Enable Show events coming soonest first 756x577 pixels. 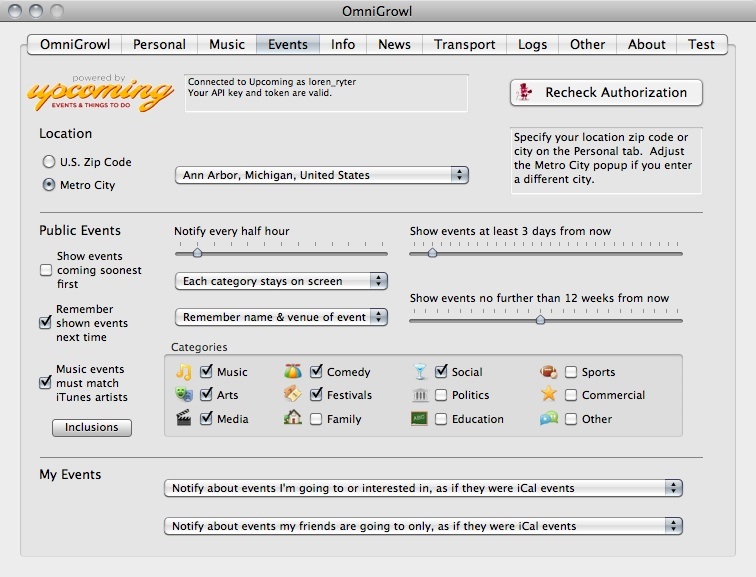[46, 270]
